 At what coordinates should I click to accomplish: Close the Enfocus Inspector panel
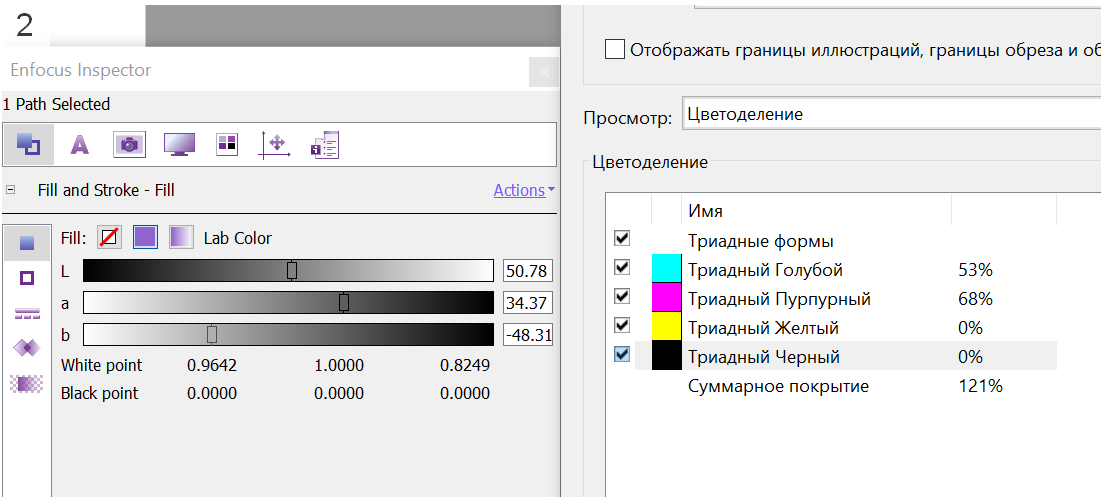click(544, 72)
